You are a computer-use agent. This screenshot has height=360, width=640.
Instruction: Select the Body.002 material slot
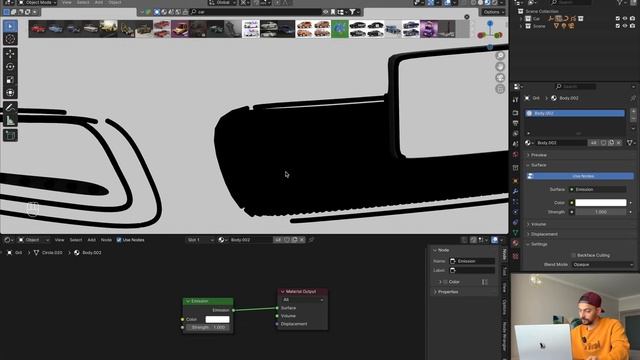coord(575,113)
